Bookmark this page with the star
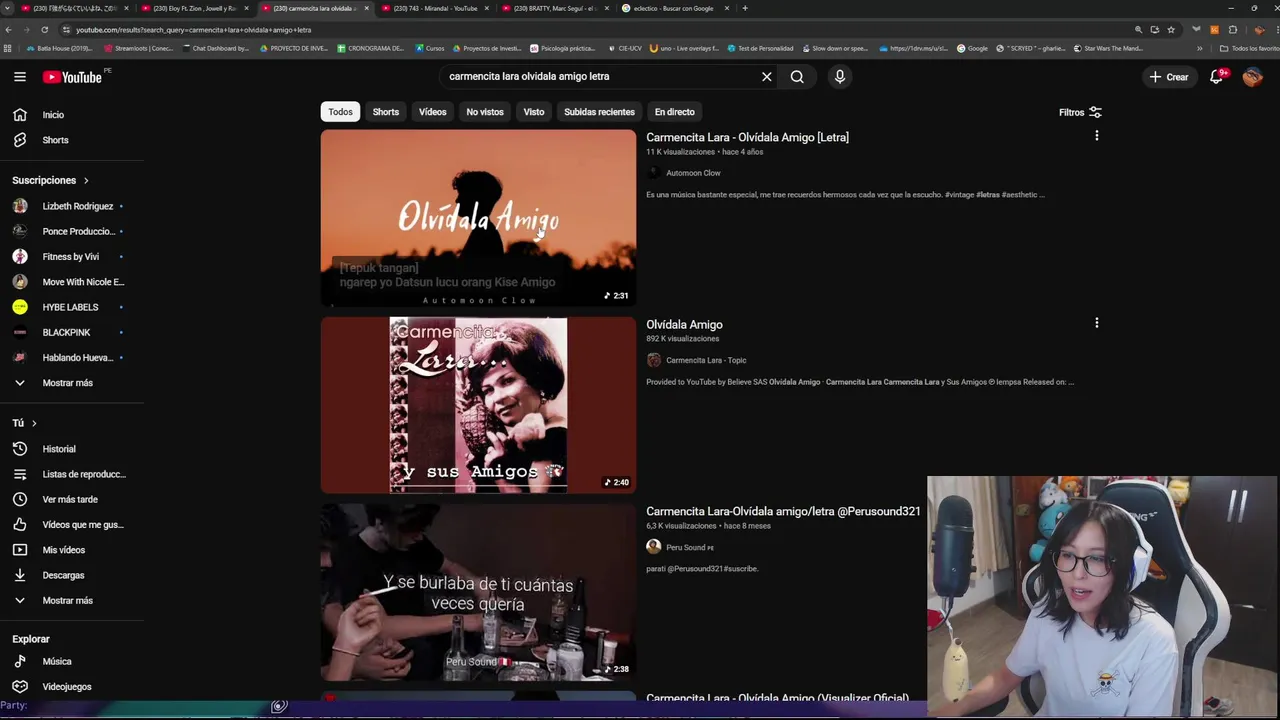The height and width of the screenshot is (720, 1280). [x=1171, y=30]
